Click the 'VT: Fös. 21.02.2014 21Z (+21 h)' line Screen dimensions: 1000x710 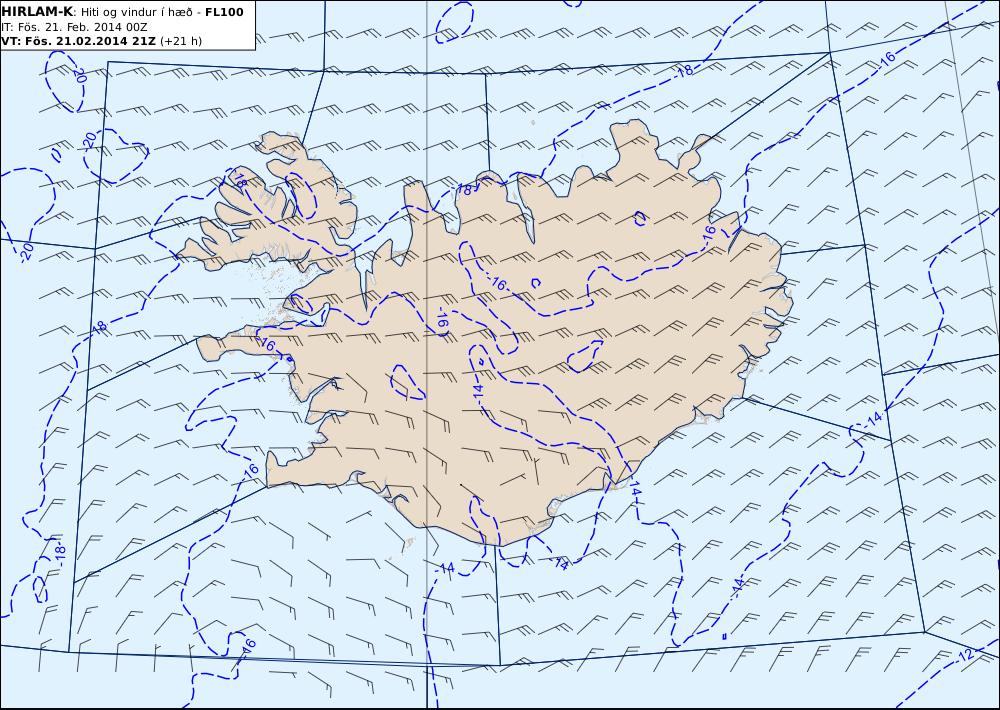click(102, 41)
